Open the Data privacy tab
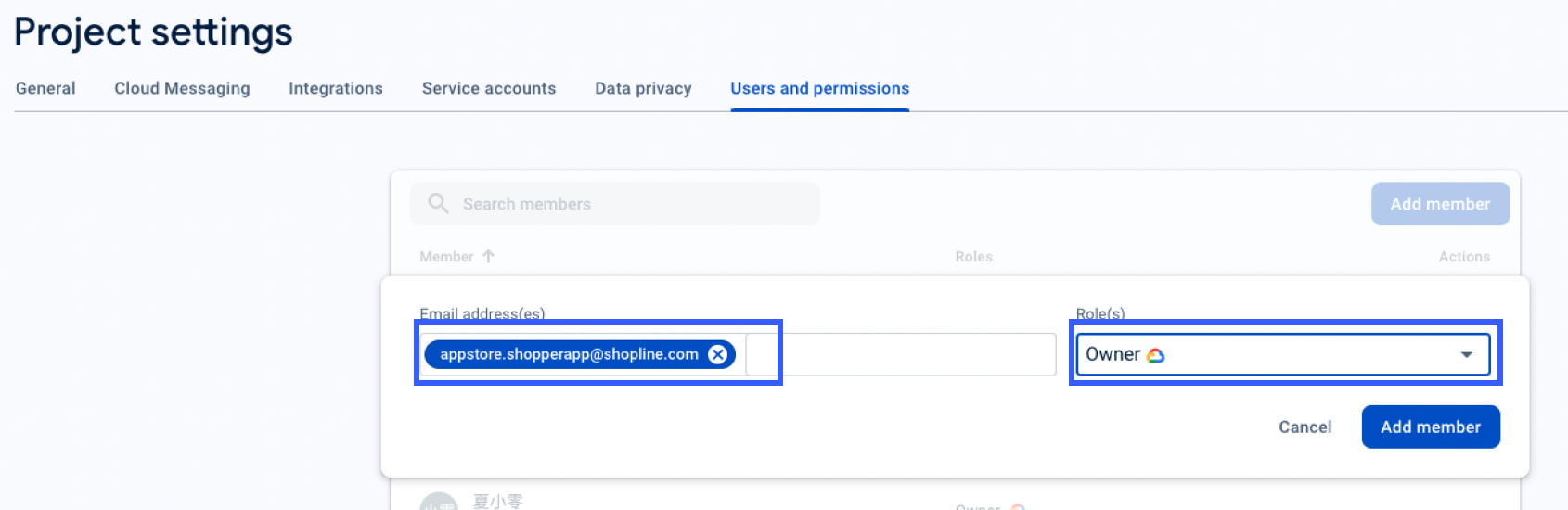 tap(643, 88)
